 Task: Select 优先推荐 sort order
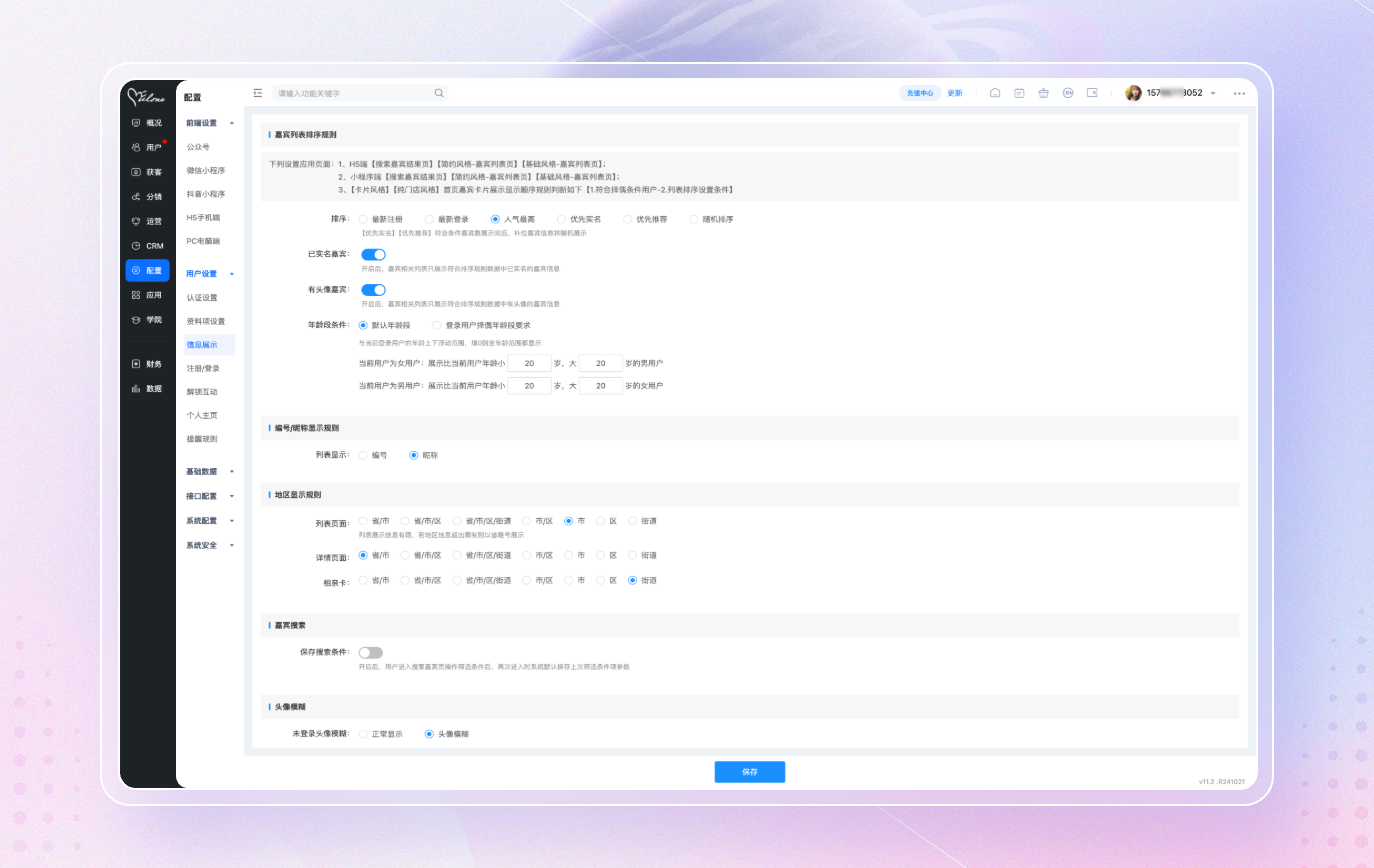(x=645, y=219)
